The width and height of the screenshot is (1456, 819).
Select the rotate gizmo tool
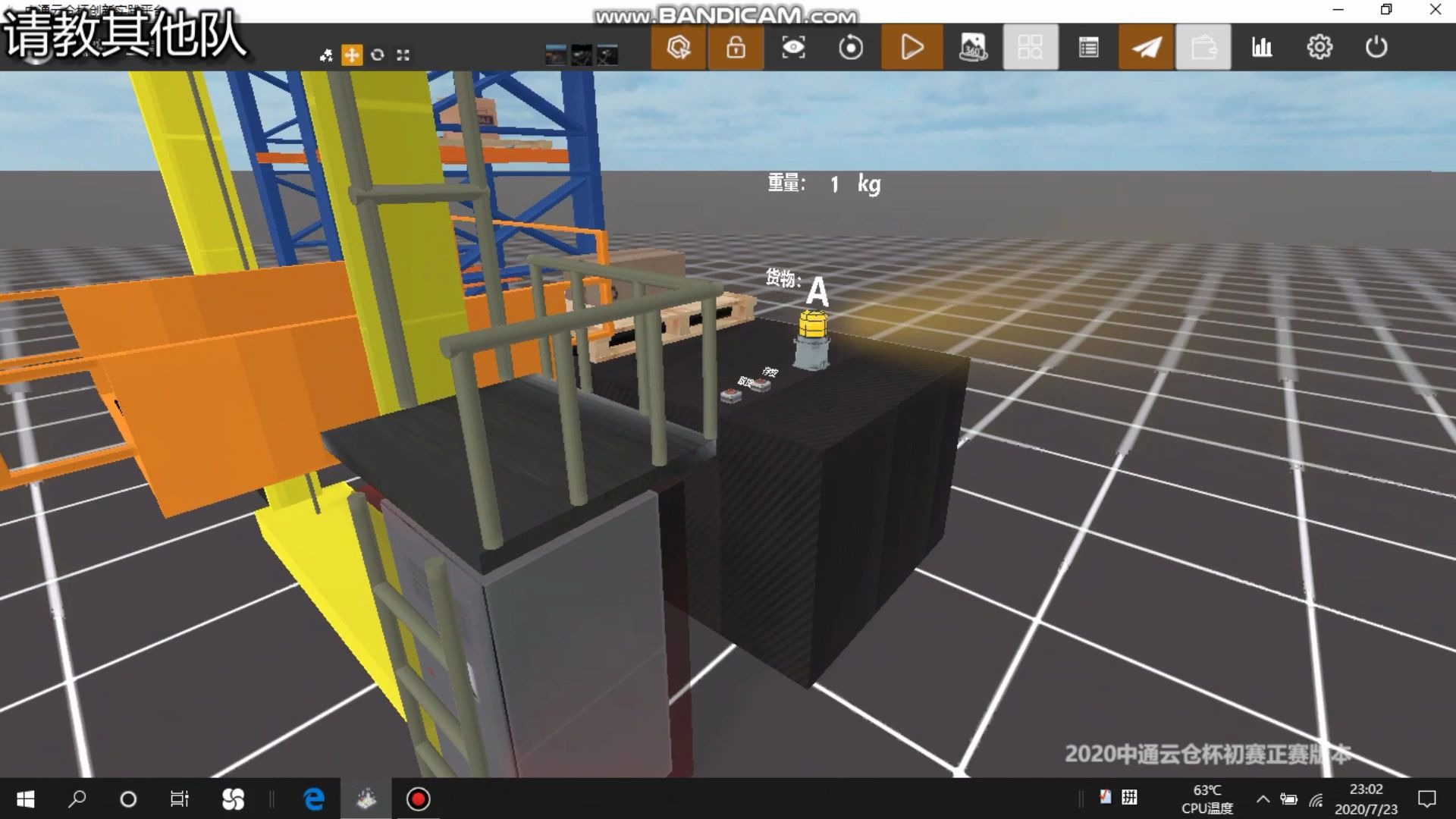[378, 55]
